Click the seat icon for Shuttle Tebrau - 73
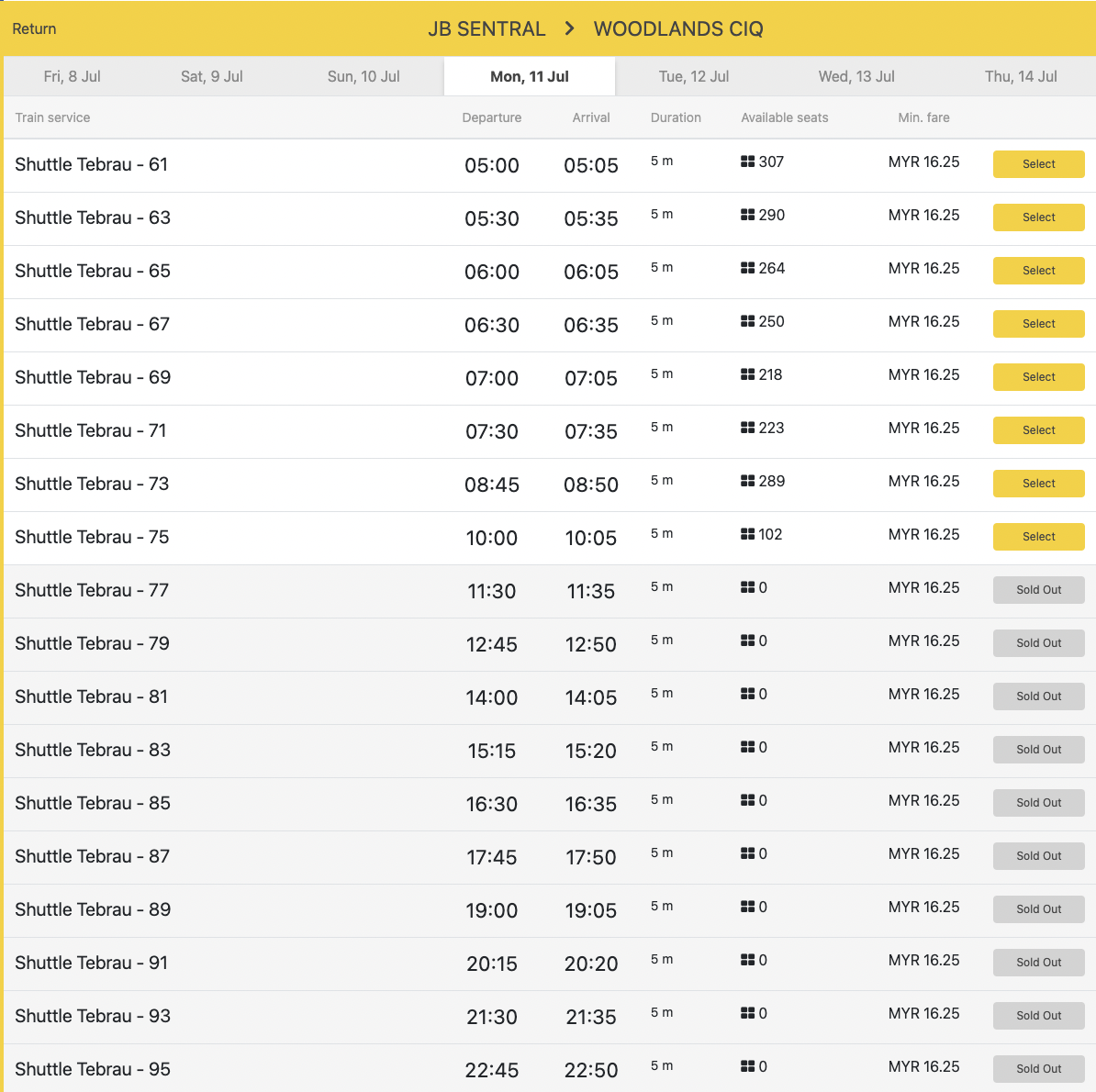 pyautogui.click(x=747, y=481)
